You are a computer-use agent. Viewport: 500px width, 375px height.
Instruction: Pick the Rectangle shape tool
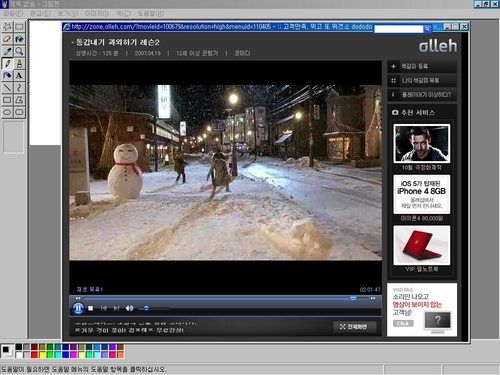click(x=7, y=100)
